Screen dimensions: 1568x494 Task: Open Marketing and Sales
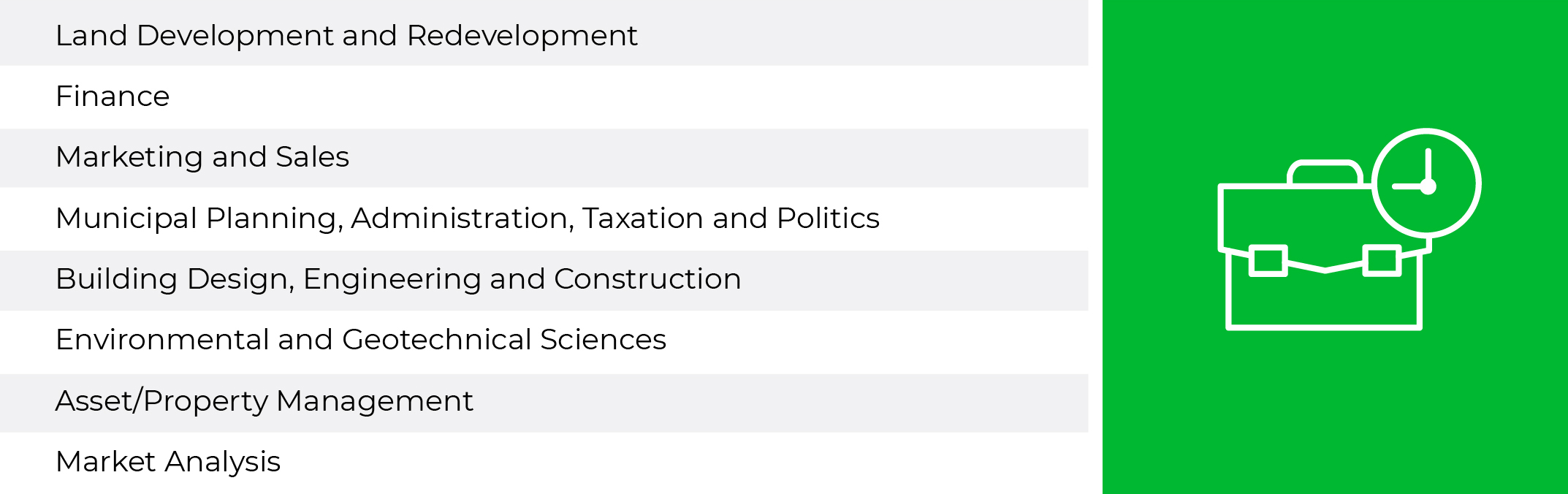(x=544, y=158)
